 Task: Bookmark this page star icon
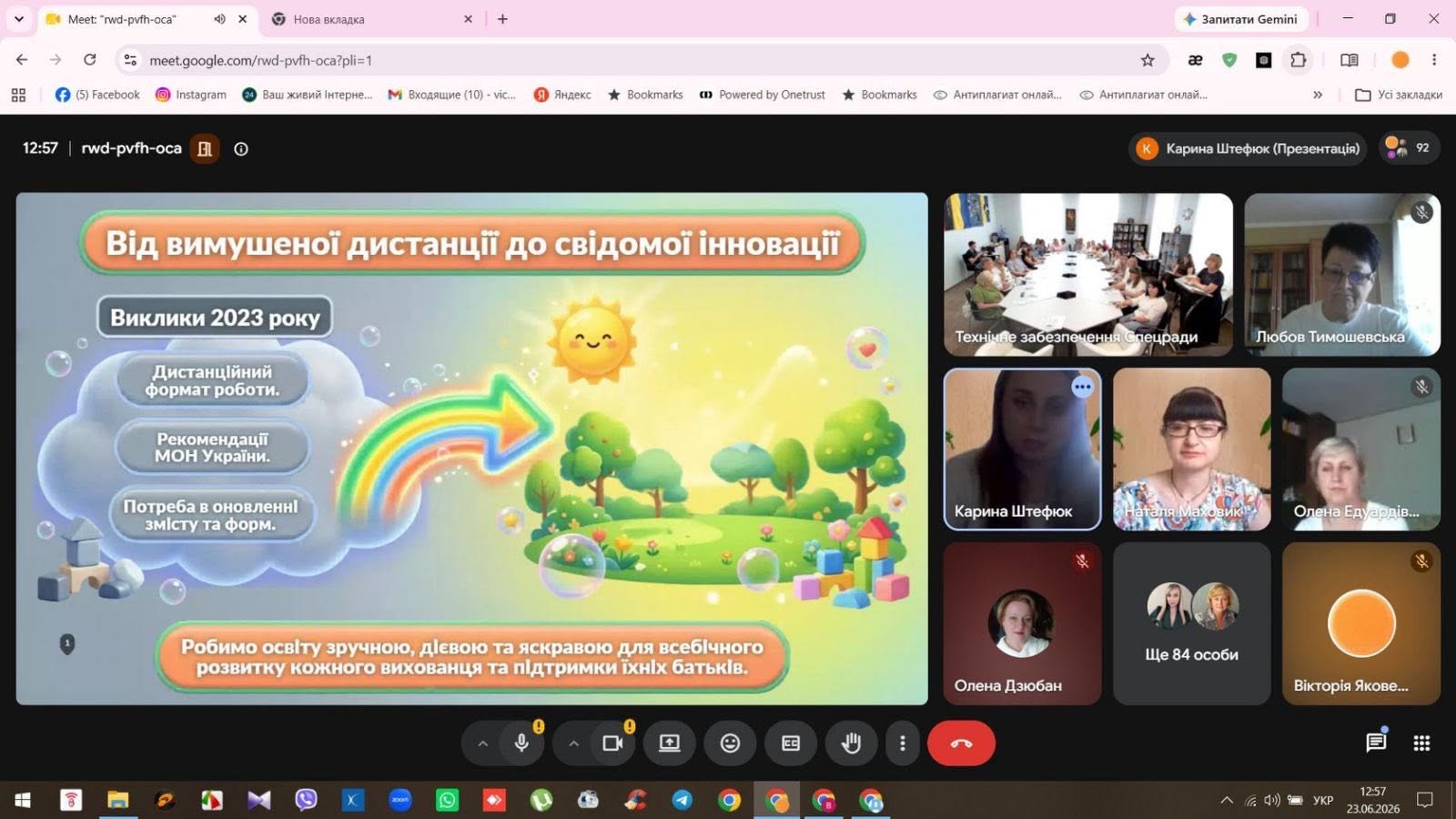tap(1148, 60)
